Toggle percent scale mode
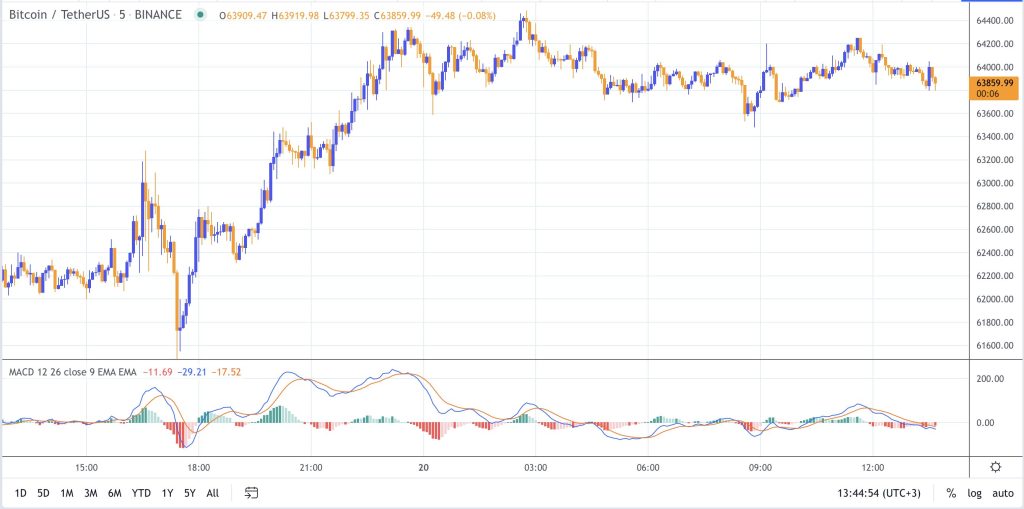The height and width of the screenshot is (509, 1024). tap(951, 493)
